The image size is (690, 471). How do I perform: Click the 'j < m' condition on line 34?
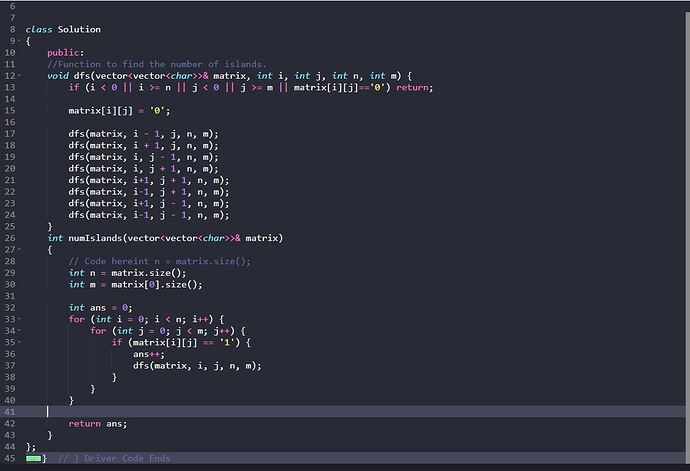click(191, 331)
